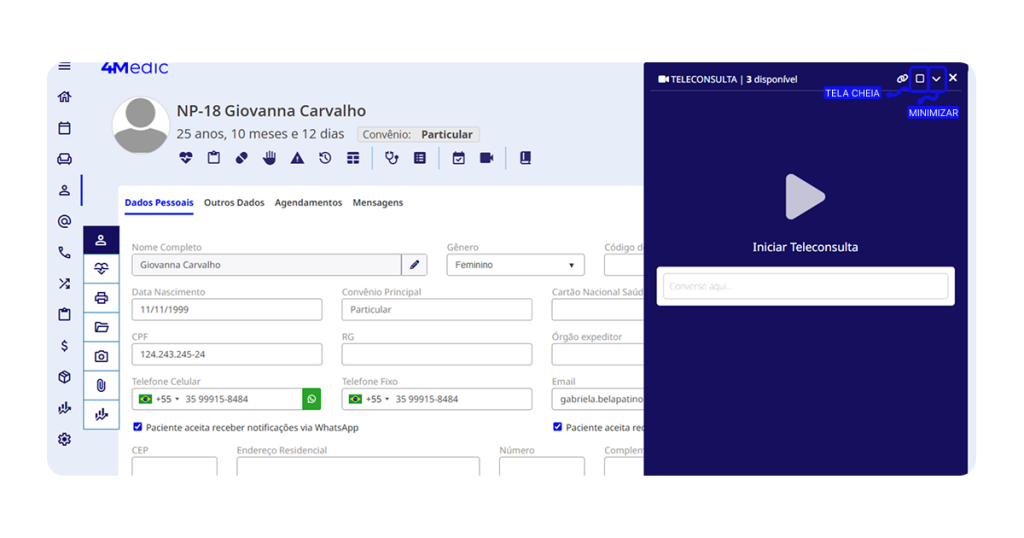The width and height of the screenshot is (1024, 538).
Task: Toggle the second 'Paciente aceita' checkbox under Email
Action: pos(558,427)
